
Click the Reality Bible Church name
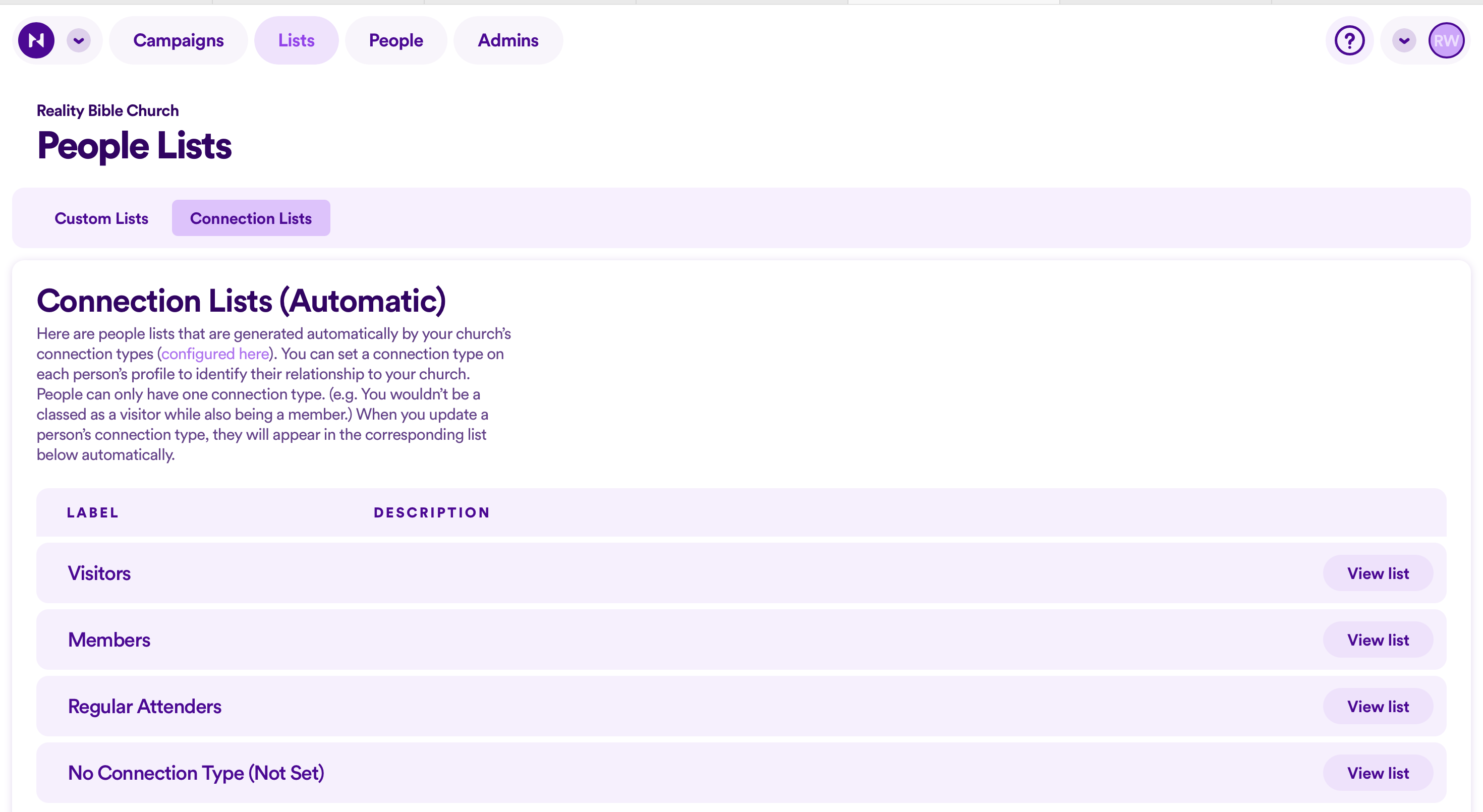[x=107, y=110]
